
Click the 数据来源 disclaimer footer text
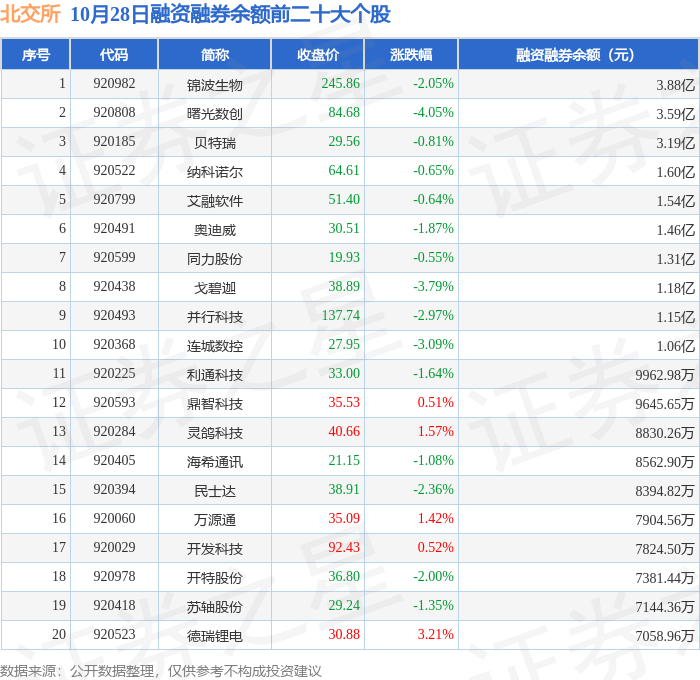(161, 671)
